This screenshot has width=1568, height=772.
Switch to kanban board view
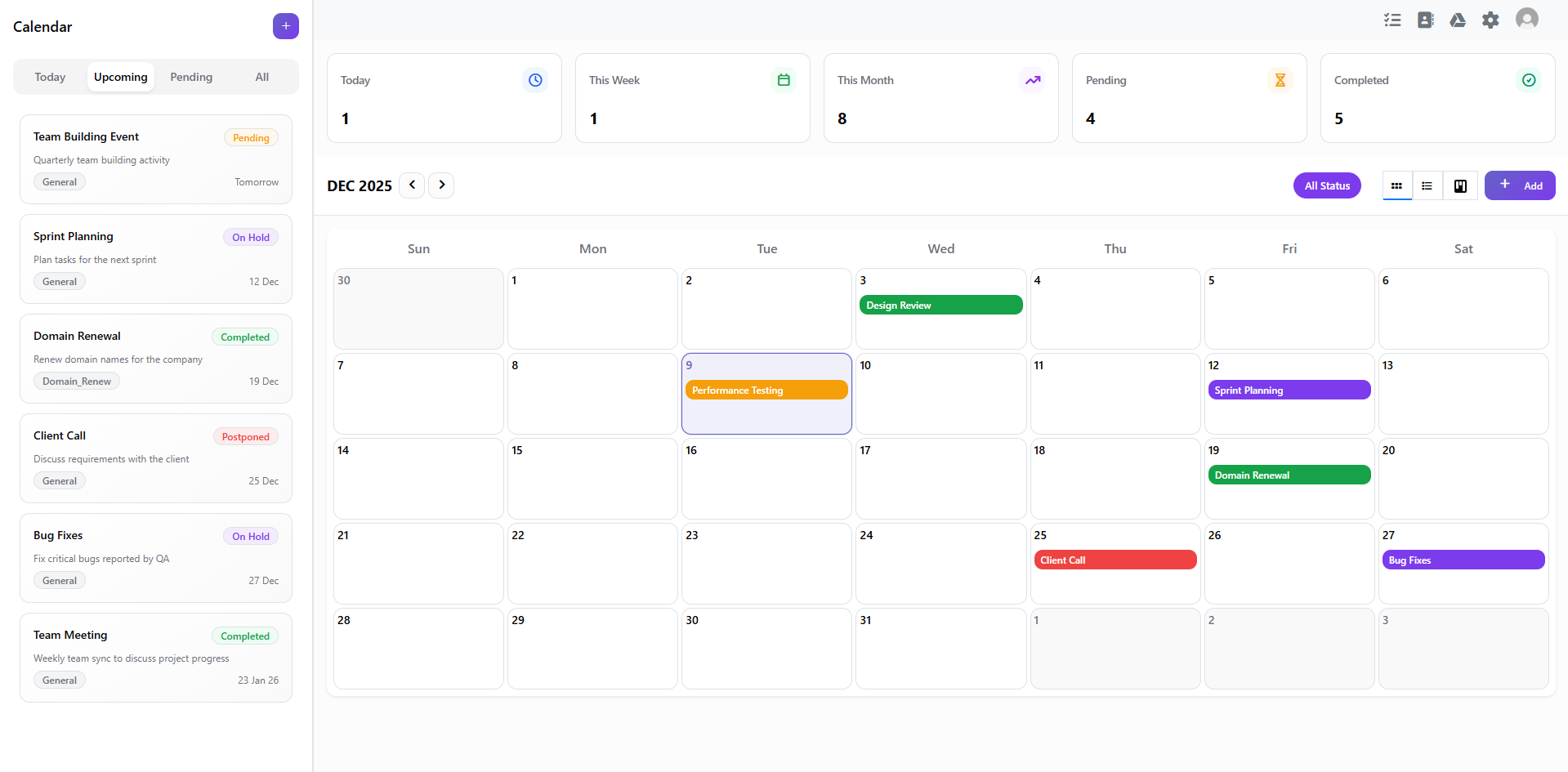[1460, 185]
